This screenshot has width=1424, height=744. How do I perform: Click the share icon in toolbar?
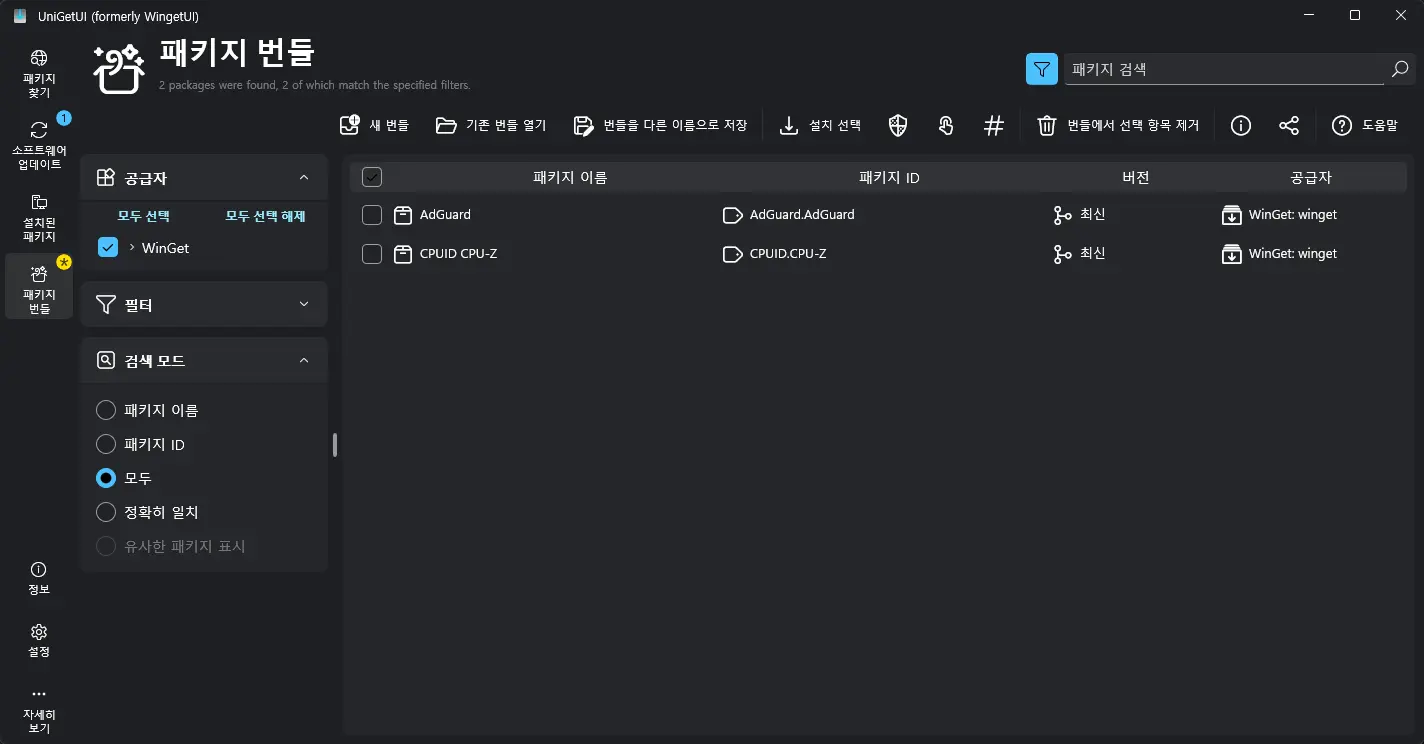[1289, 125]
